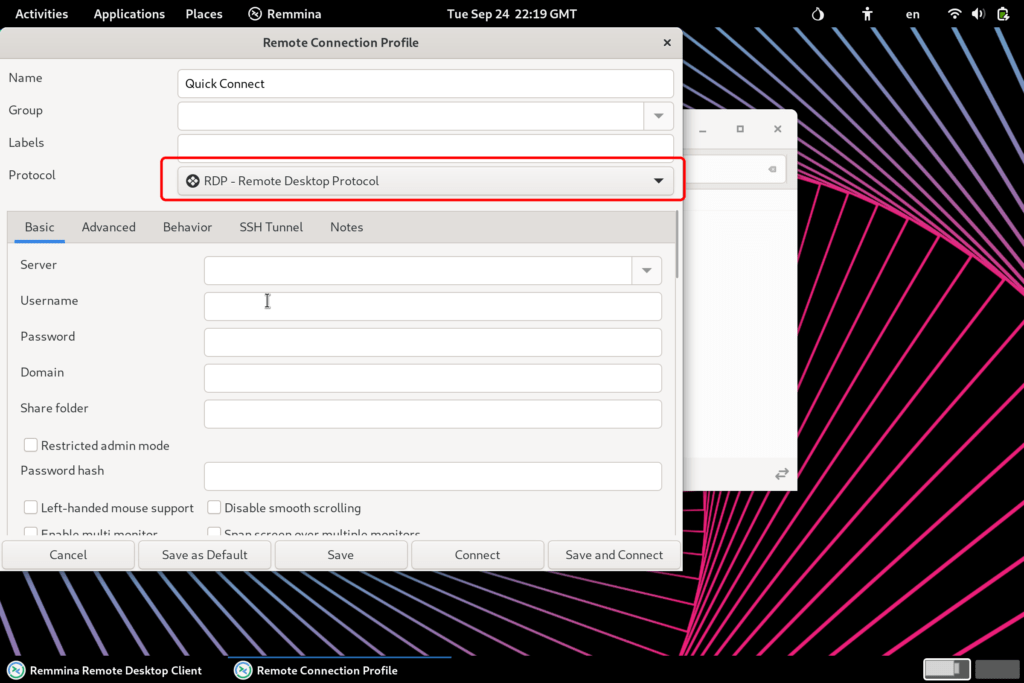Click Save as Default button

click(x=204, y=554)
